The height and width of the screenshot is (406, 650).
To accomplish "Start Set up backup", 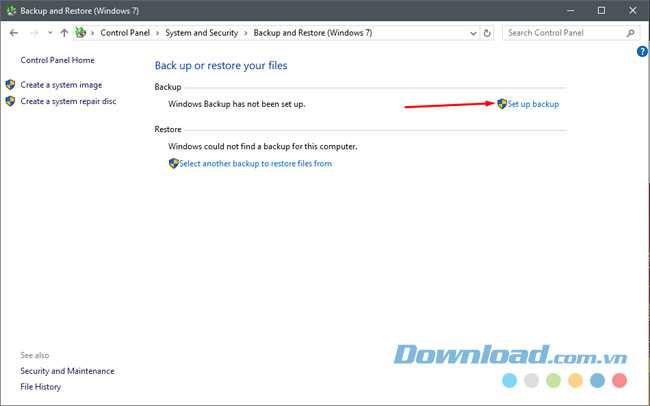I will [533, 104].
